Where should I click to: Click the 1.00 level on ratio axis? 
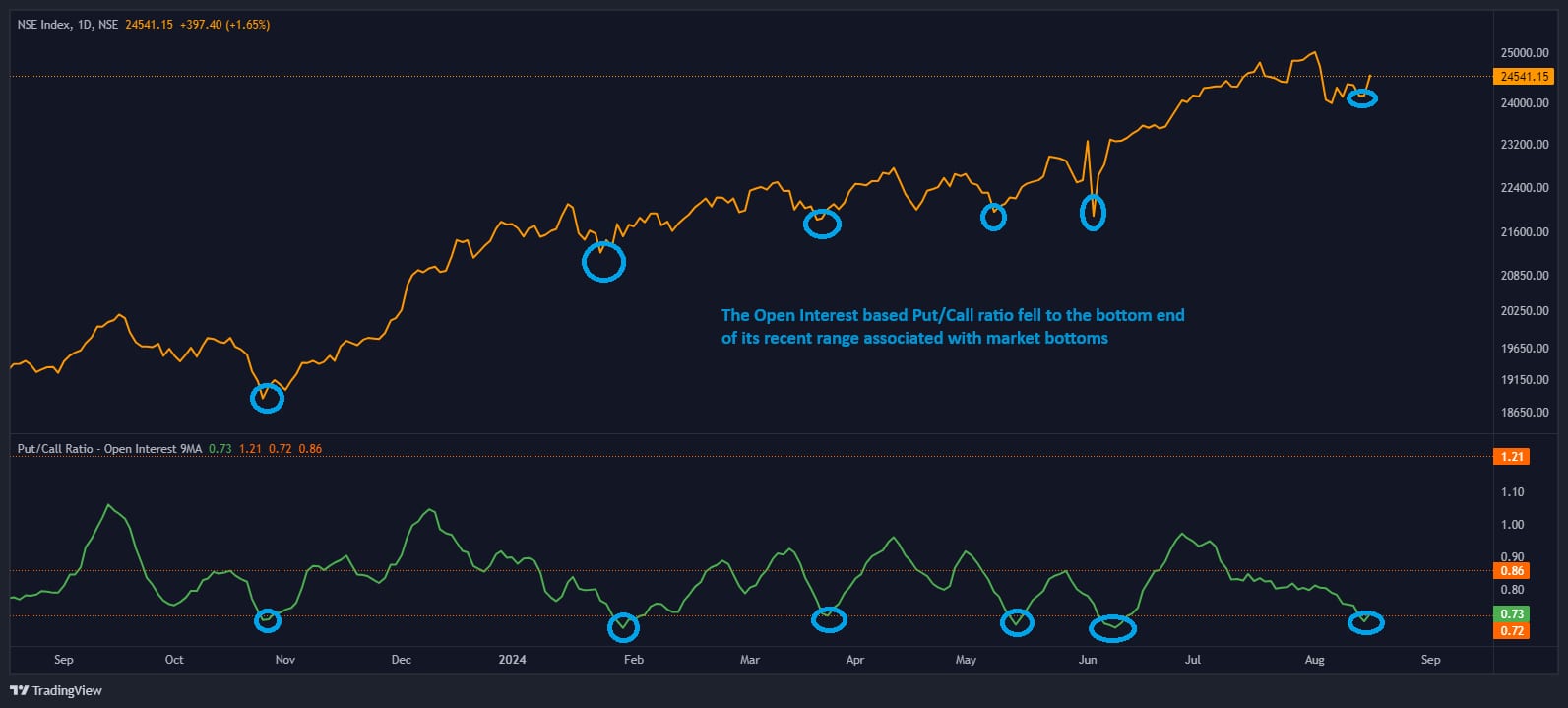click(1512, 525)
